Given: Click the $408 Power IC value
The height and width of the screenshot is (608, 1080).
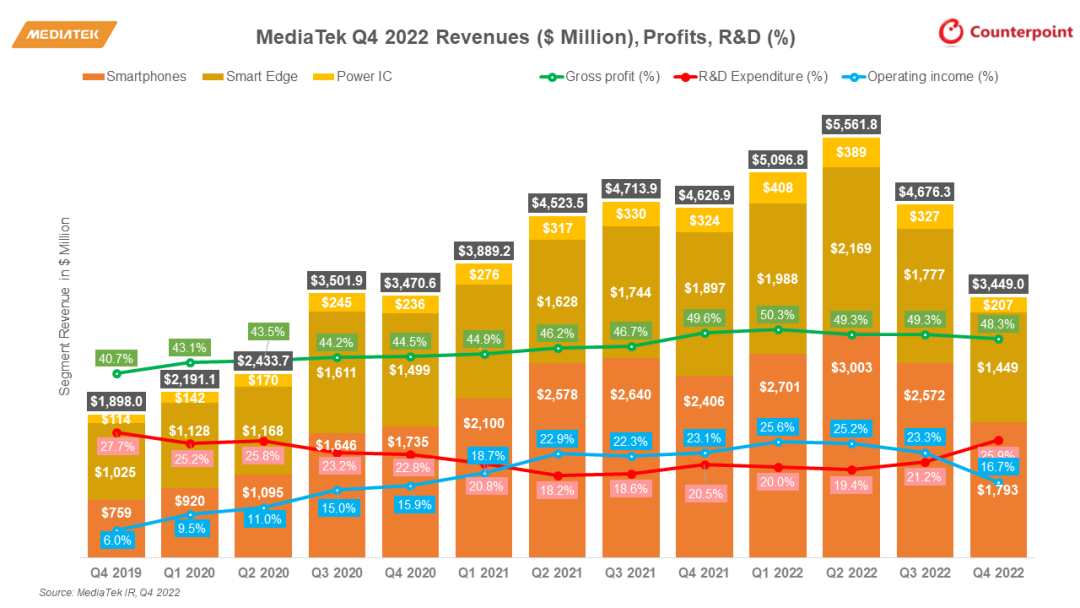Looking at the screenshot, I should (x=778, y=187).
